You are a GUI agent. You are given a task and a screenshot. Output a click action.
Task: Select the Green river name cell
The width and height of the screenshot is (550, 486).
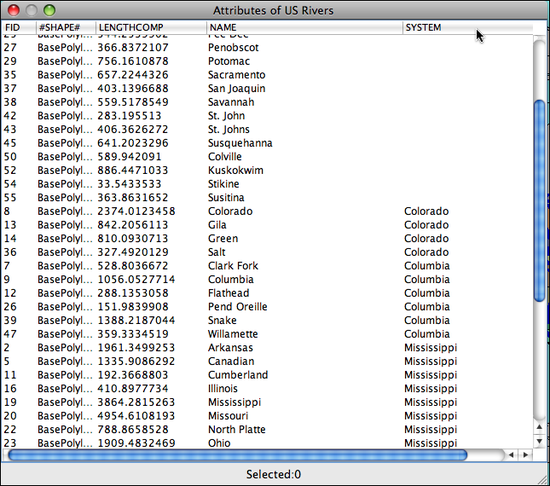[223, 239]
